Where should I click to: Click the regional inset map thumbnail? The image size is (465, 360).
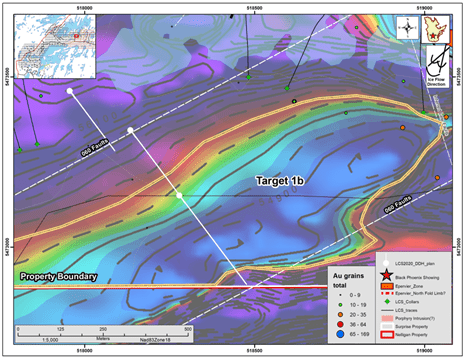click(55, 46)
